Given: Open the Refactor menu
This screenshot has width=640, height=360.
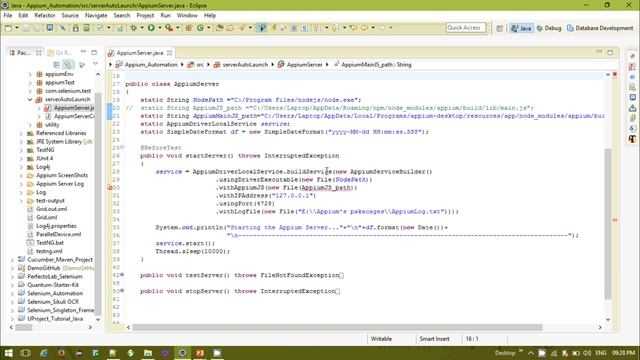Looking at the screenshot, I should coord(45,16).
